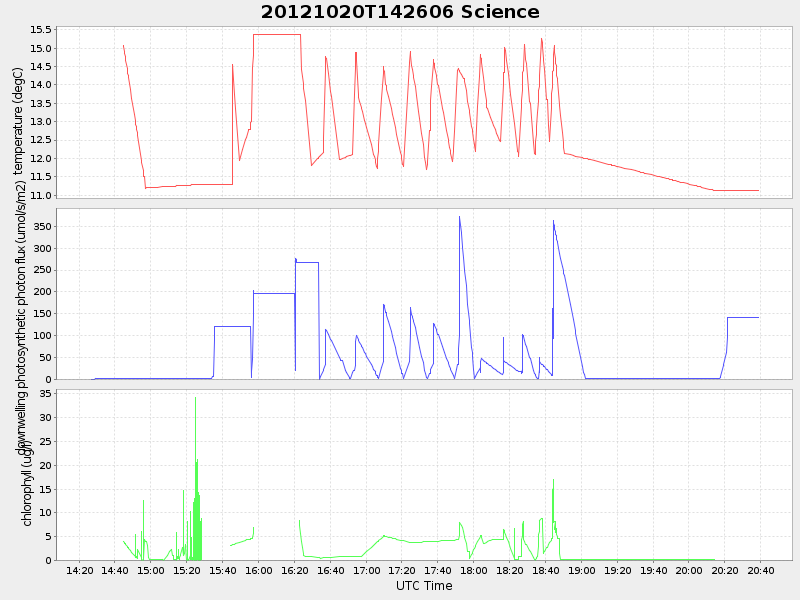Click the 15.0 temperature tick label

pos(40,48)
